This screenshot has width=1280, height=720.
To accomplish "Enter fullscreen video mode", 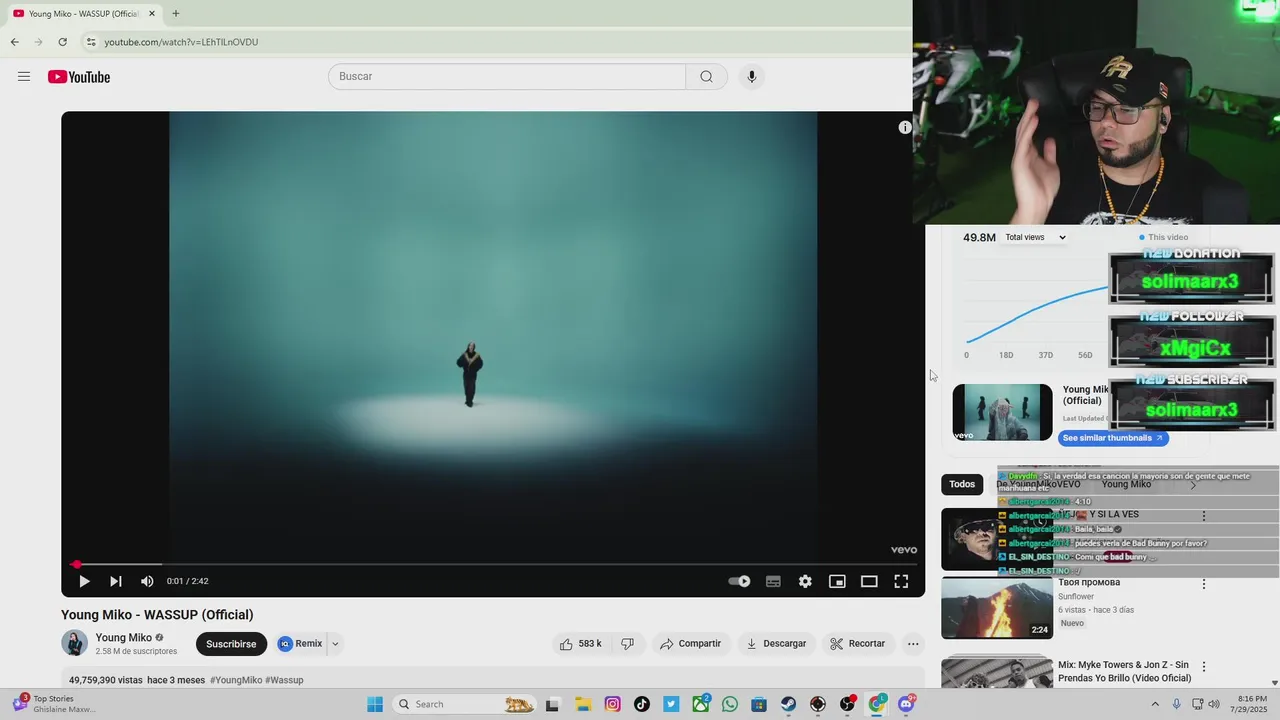I will point(901,581).
